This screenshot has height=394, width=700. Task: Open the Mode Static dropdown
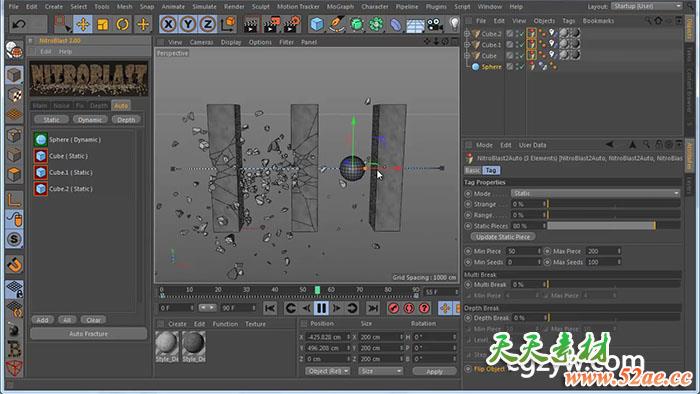595,194
